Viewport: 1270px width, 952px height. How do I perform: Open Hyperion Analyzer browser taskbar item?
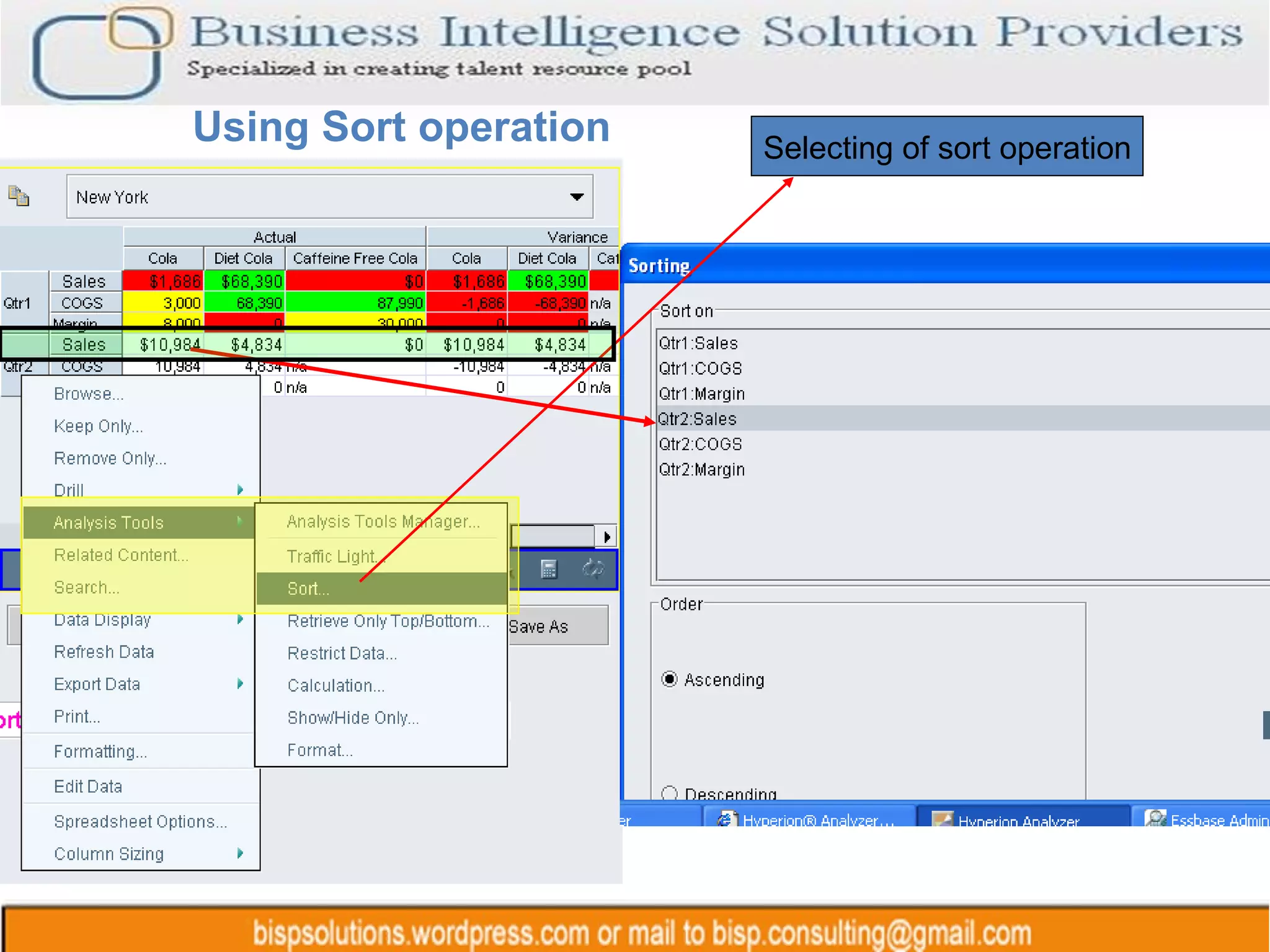809,820
